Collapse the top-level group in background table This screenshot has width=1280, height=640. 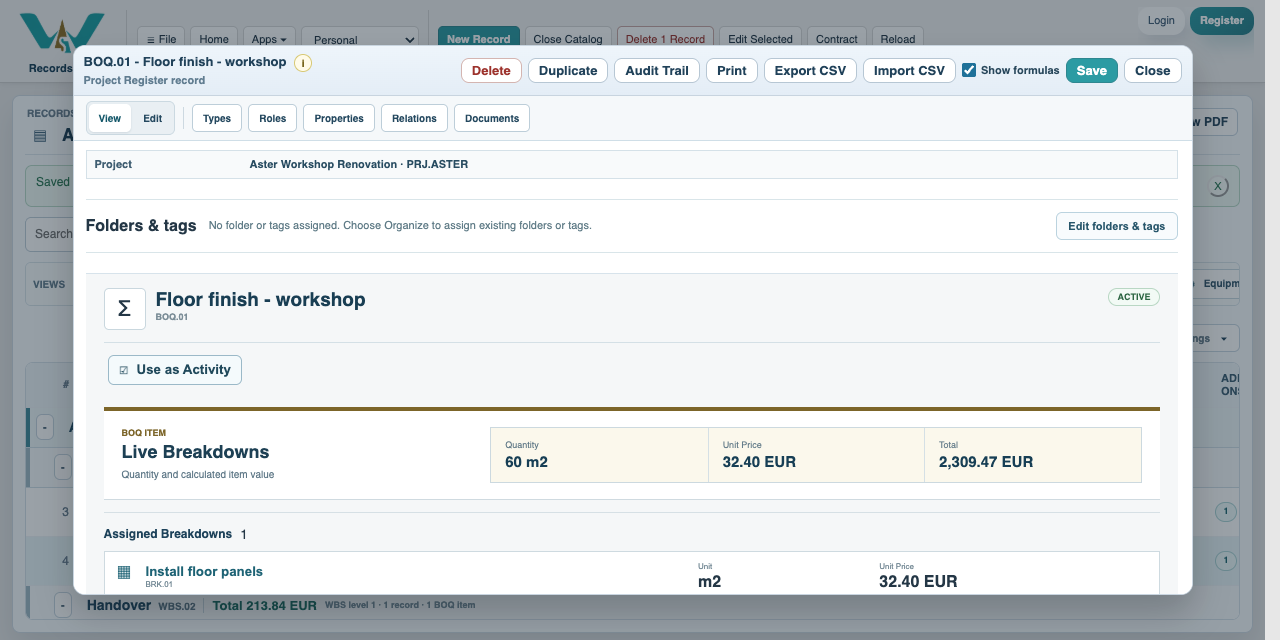(44, 427)
